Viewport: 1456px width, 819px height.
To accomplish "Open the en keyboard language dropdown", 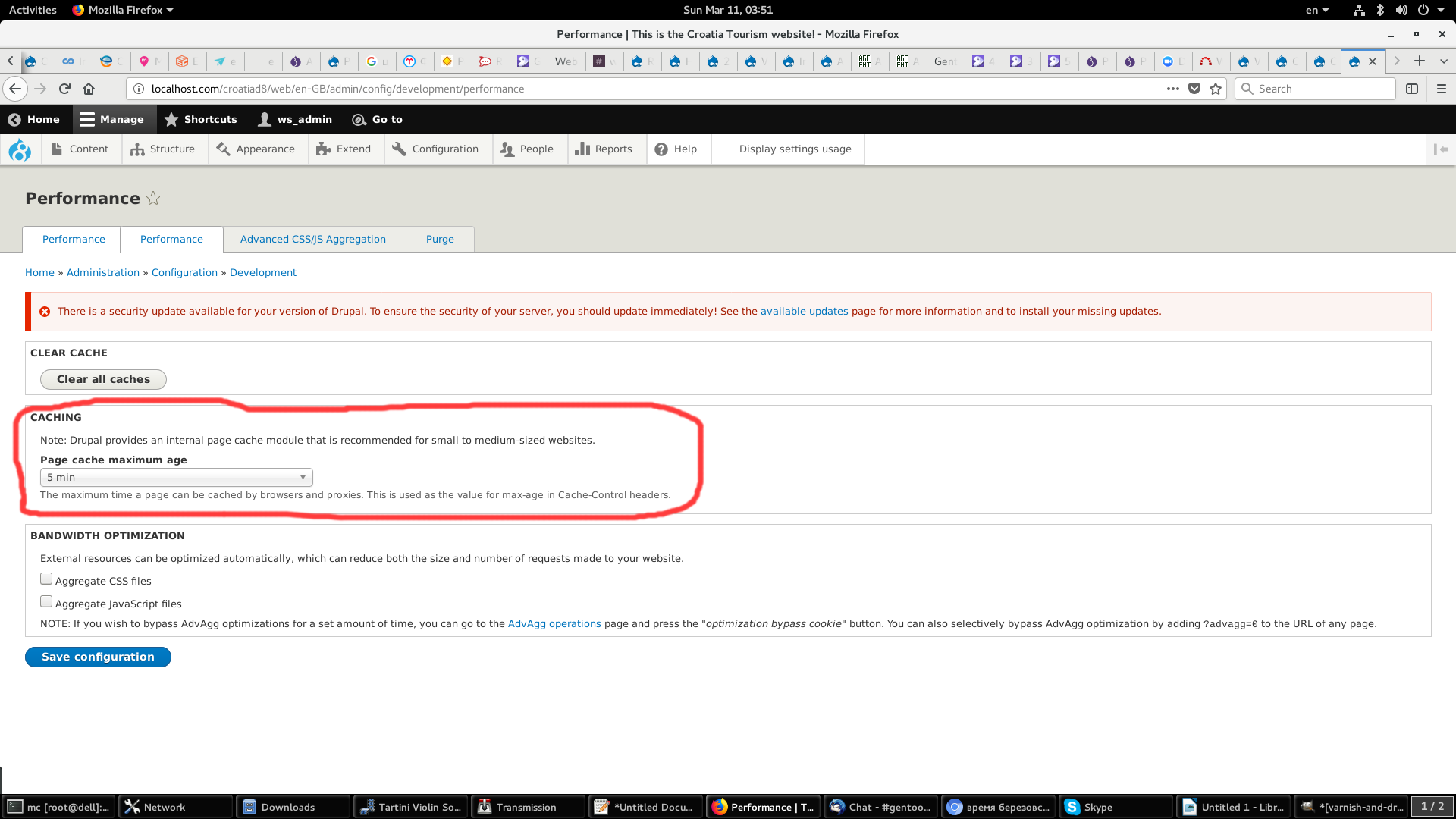I will coord(1316,10).
